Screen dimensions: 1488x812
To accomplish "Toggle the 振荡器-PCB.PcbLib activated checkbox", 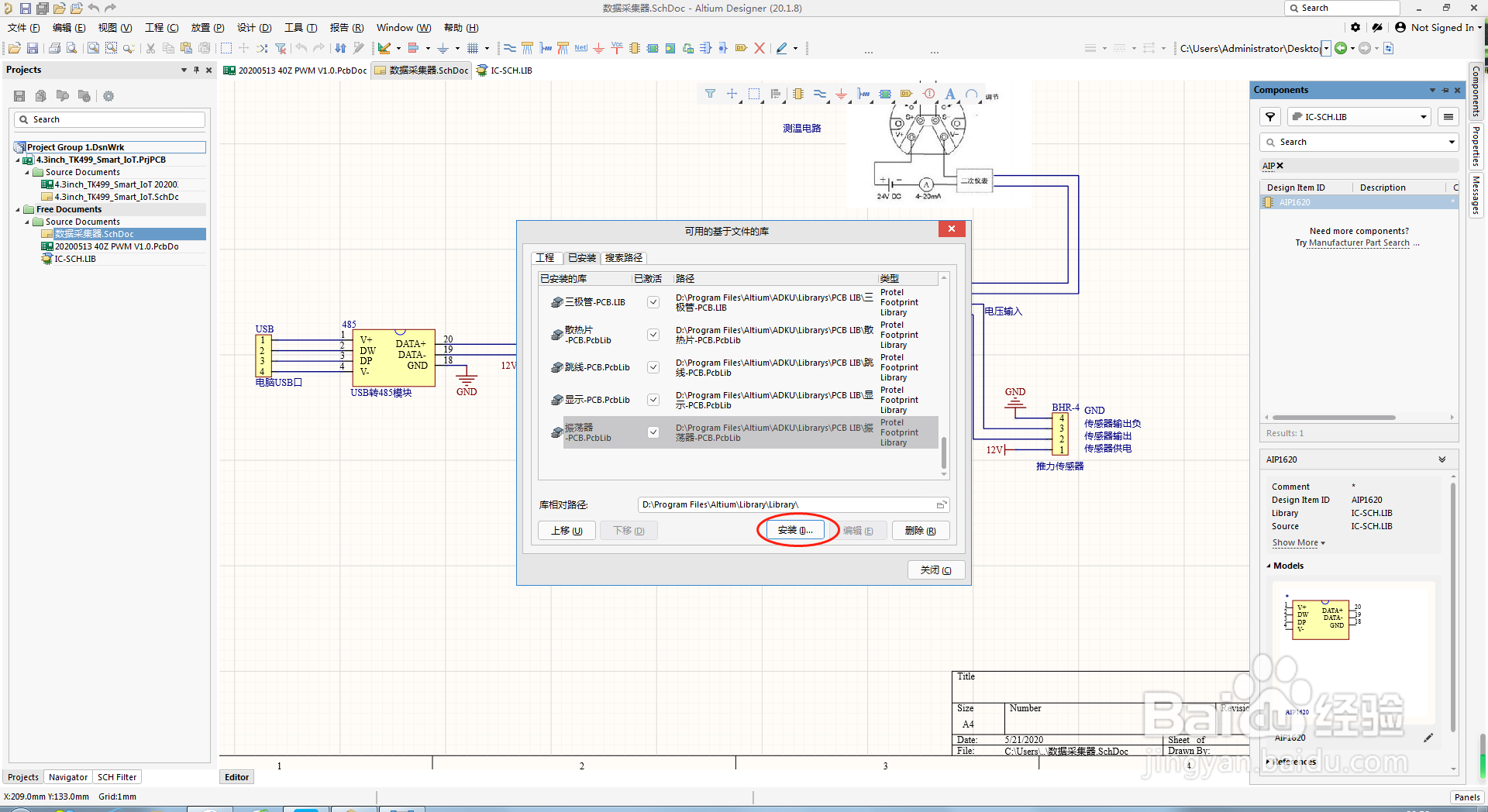I will [653, 432].
